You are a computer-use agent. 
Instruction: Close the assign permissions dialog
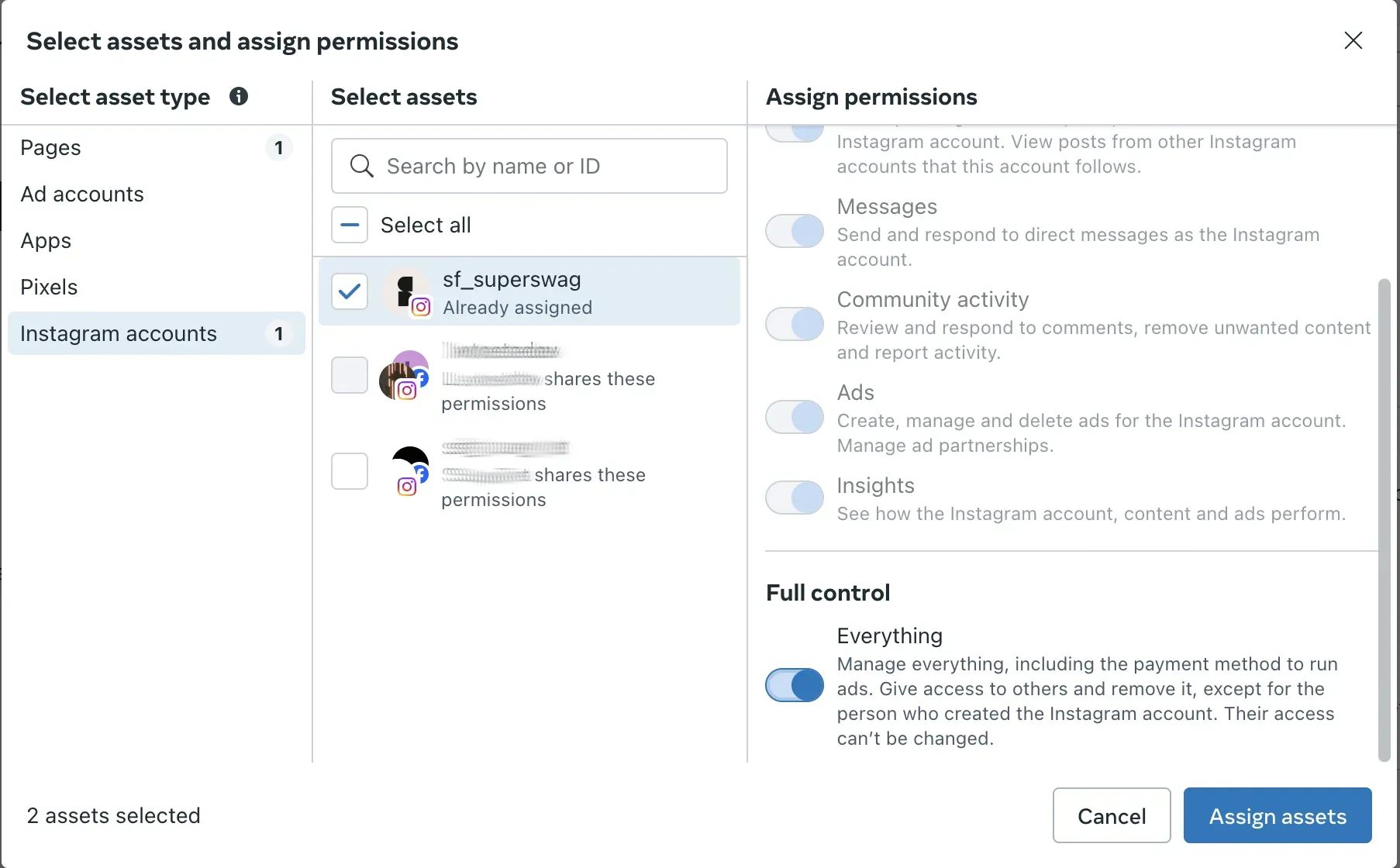1353,40
